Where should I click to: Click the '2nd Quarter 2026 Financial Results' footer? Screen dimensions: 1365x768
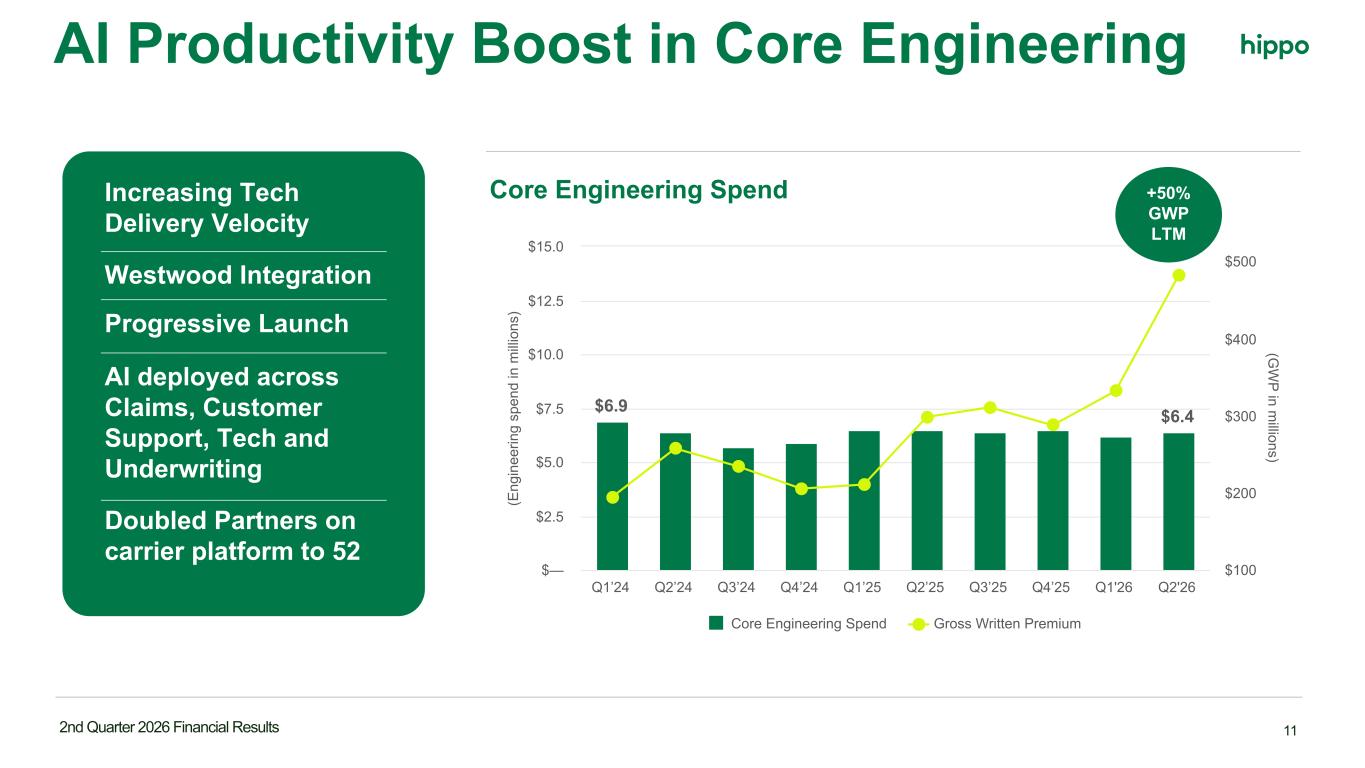click(x=169, y=728)
